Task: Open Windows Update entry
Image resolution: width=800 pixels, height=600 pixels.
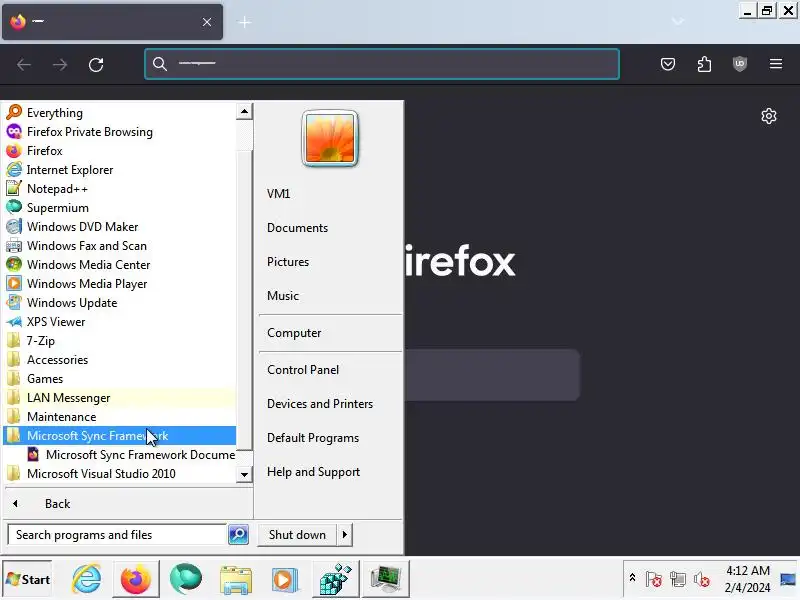Action: coord(120,303)
